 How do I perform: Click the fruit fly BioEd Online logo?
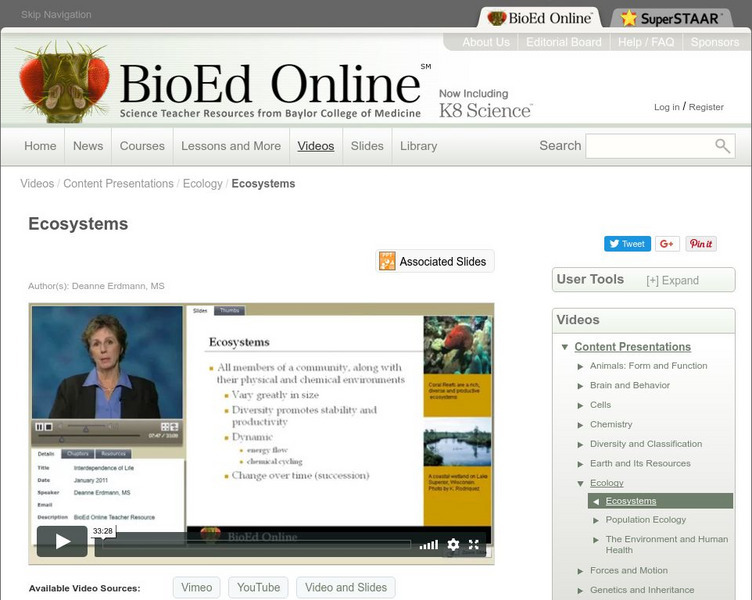[x=64, y=81]
